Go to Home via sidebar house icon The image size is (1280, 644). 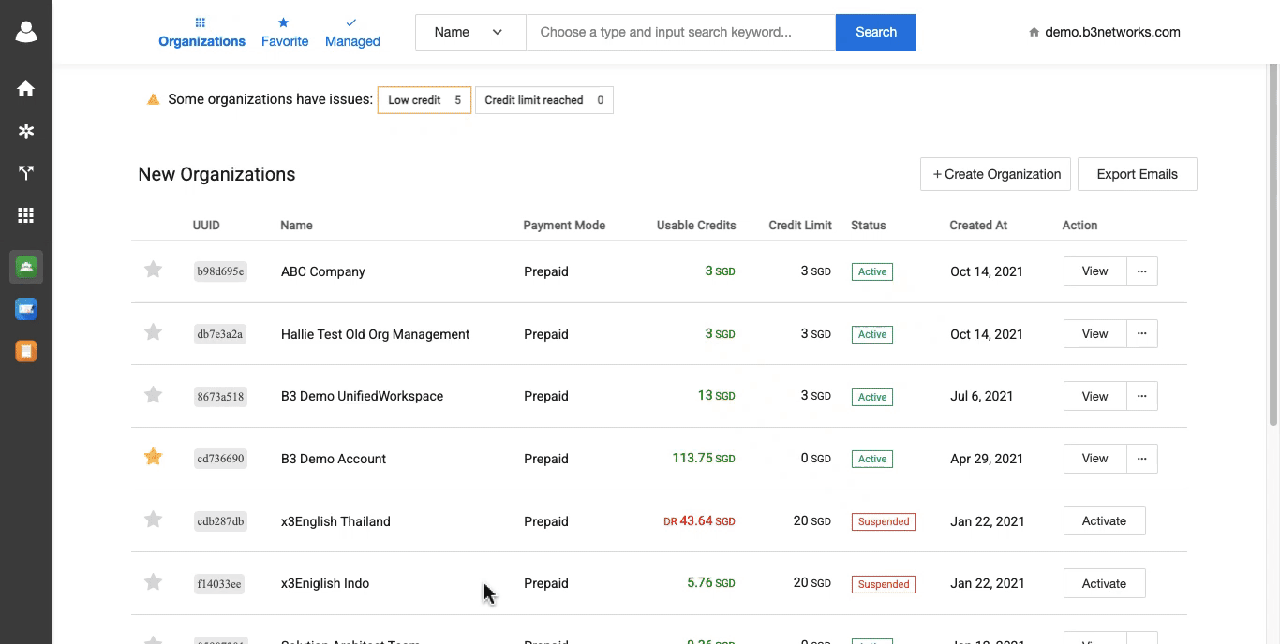coord(26,89)
